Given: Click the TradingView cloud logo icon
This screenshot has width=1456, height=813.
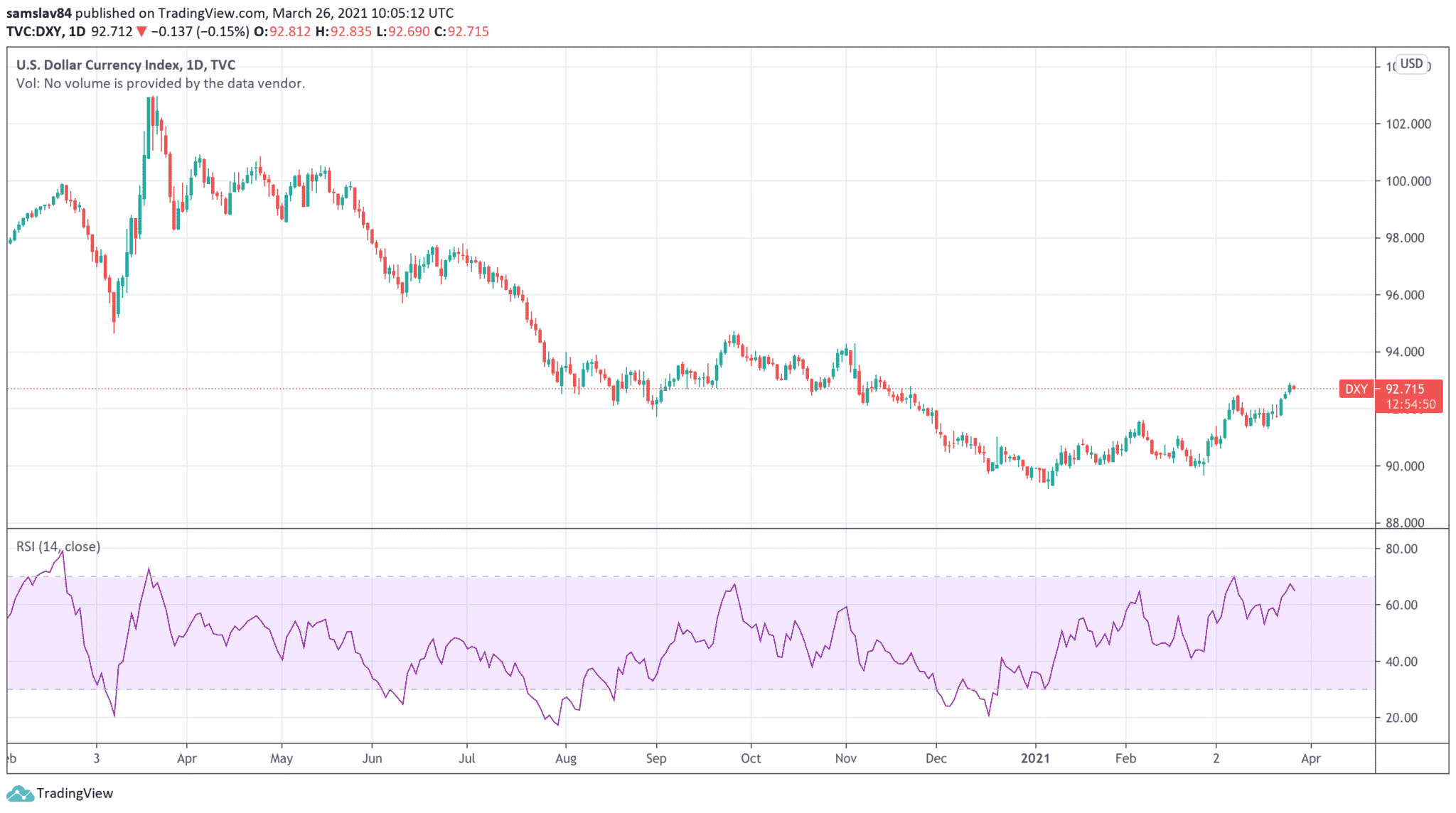Looking at the screenshot, I should coord(19,793).
